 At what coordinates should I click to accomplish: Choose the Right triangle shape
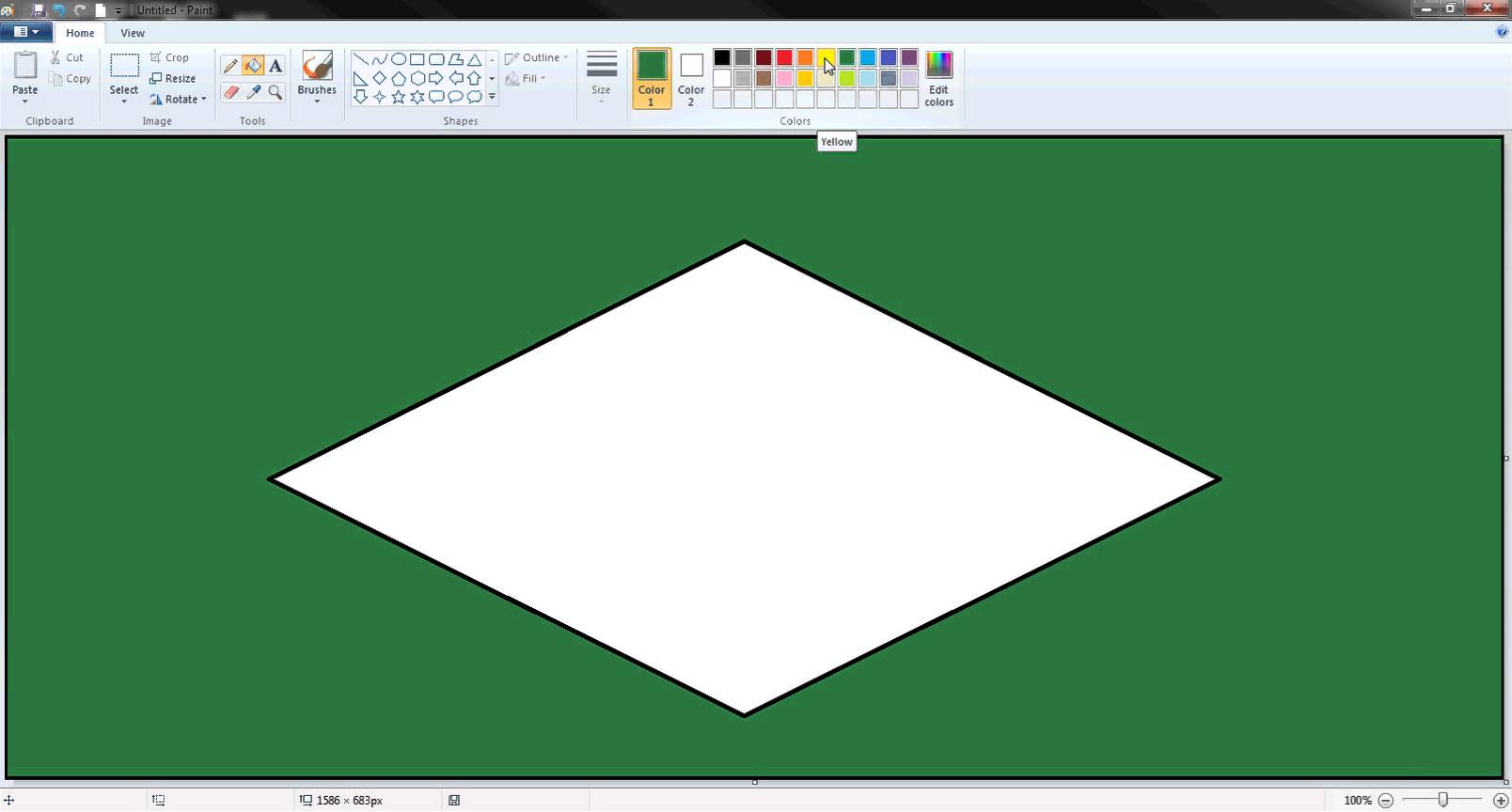(360, 78)
